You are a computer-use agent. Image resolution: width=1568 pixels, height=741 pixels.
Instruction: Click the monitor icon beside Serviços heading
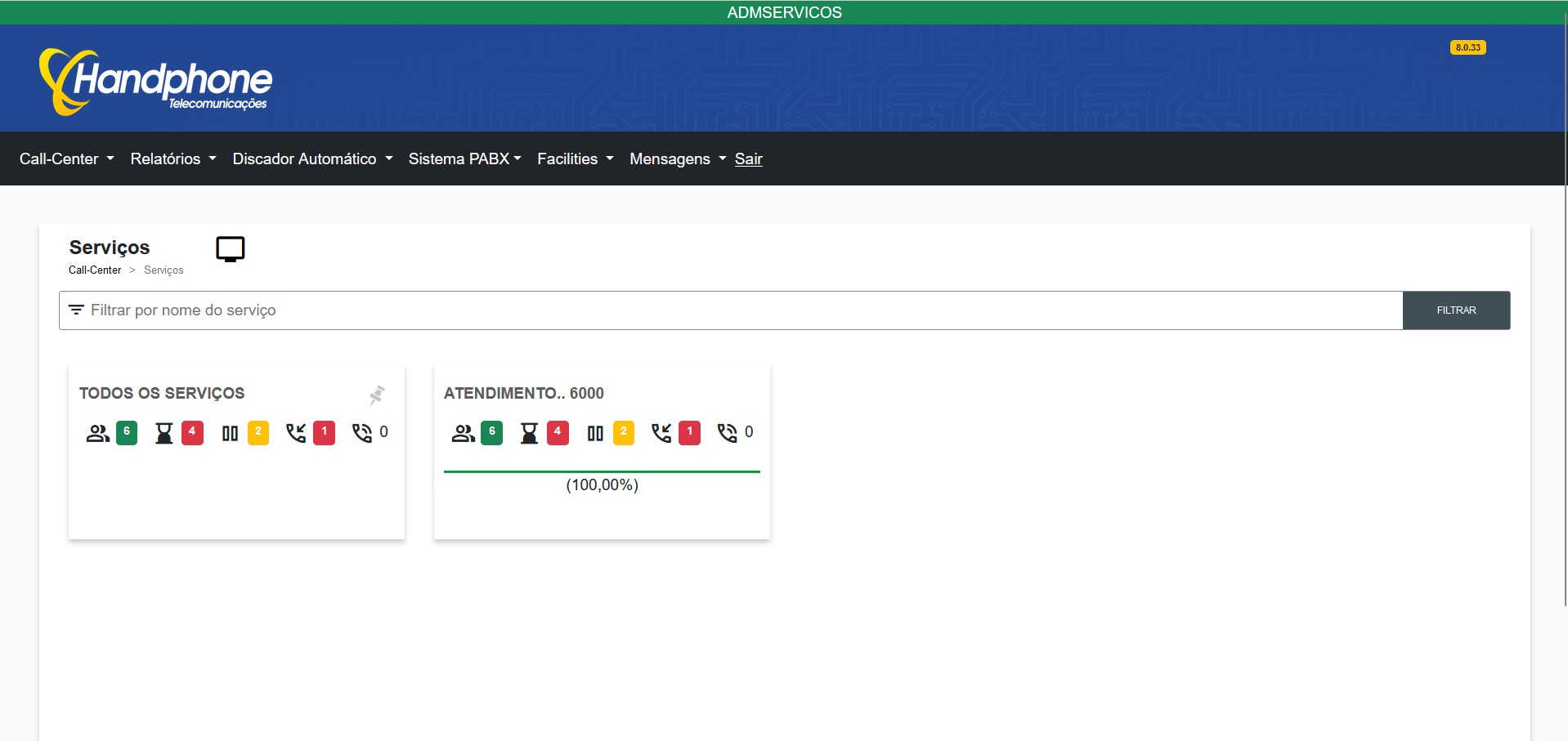point(230,248)
